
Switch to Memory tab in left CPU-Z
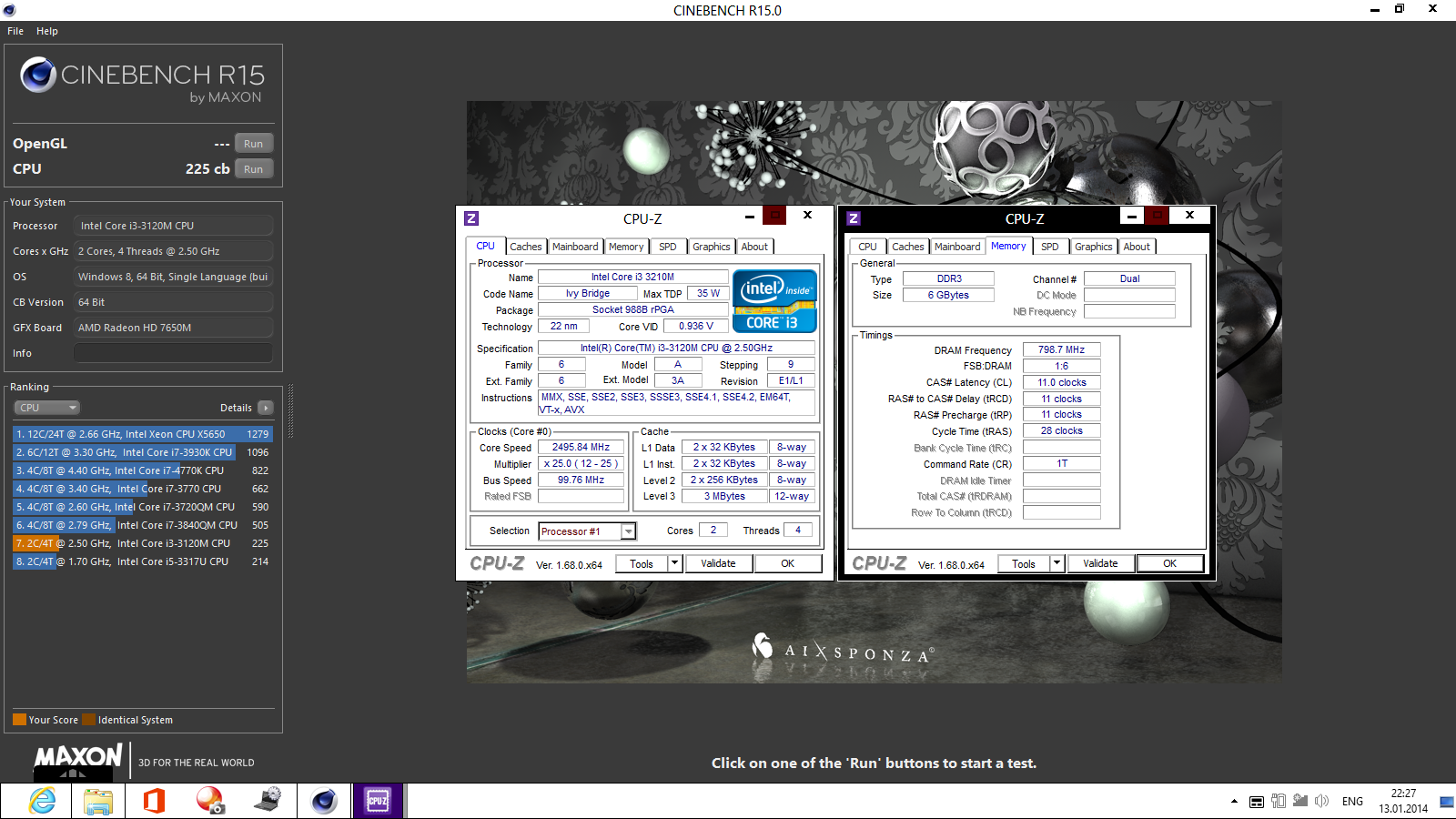pos(626,247)
